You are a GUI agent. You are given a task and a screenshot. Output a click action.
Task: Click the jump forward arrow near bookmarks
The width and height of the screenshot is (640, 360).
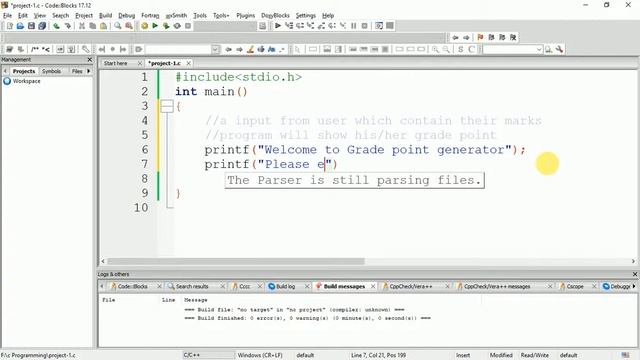[466, 38]
